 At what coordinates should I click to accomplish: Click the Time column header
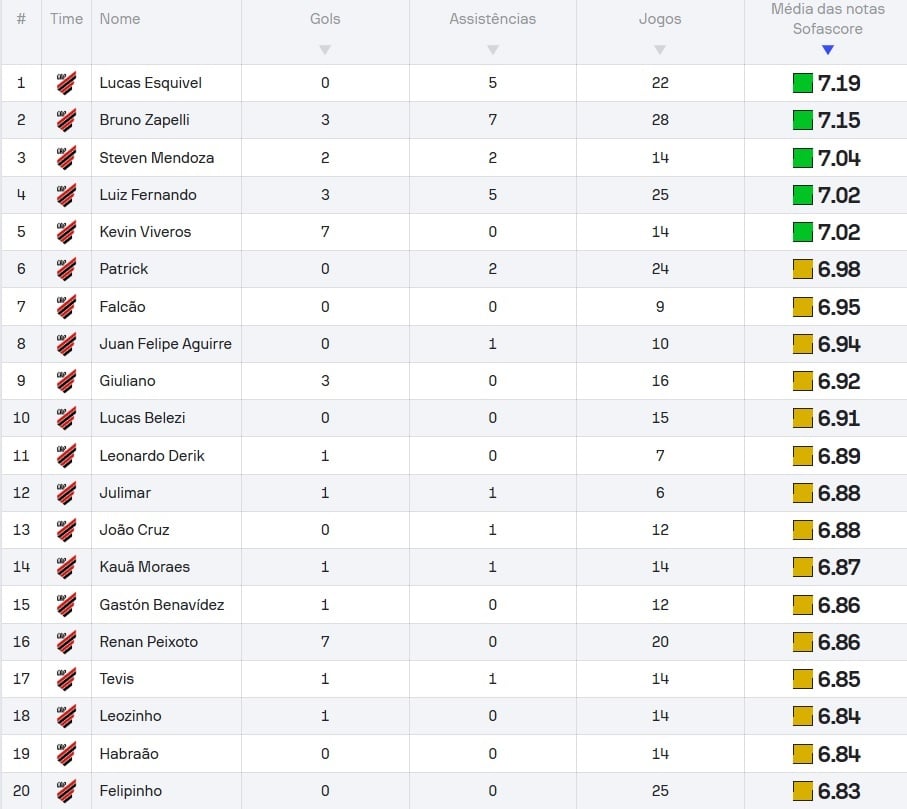click(66, 19)
